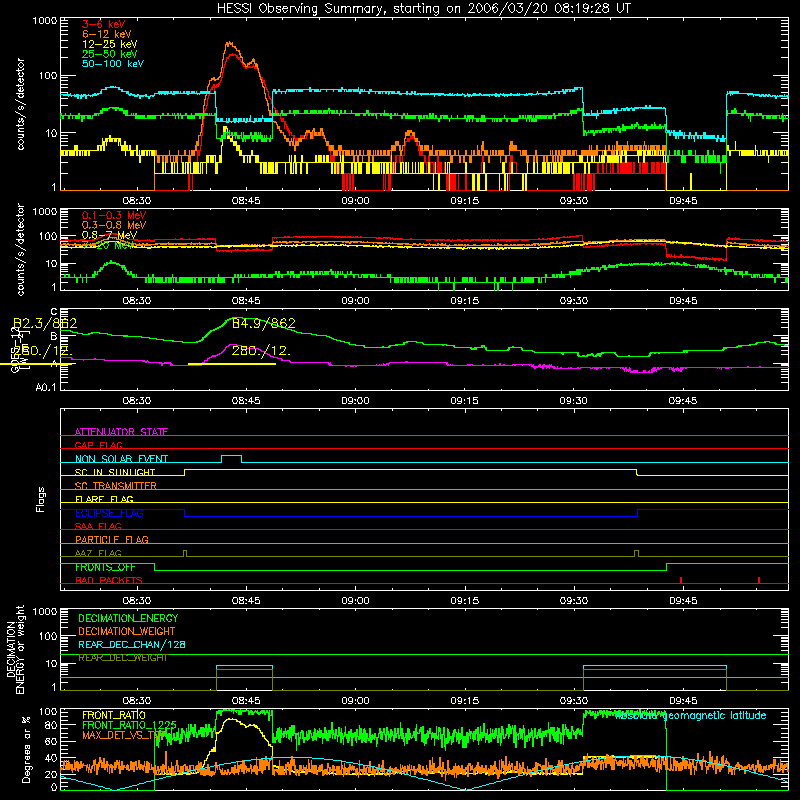This screenshot has height=800, width=800.
Task: Click the B2.3/862 GOES annotation
Action: (x=45, y=323)
